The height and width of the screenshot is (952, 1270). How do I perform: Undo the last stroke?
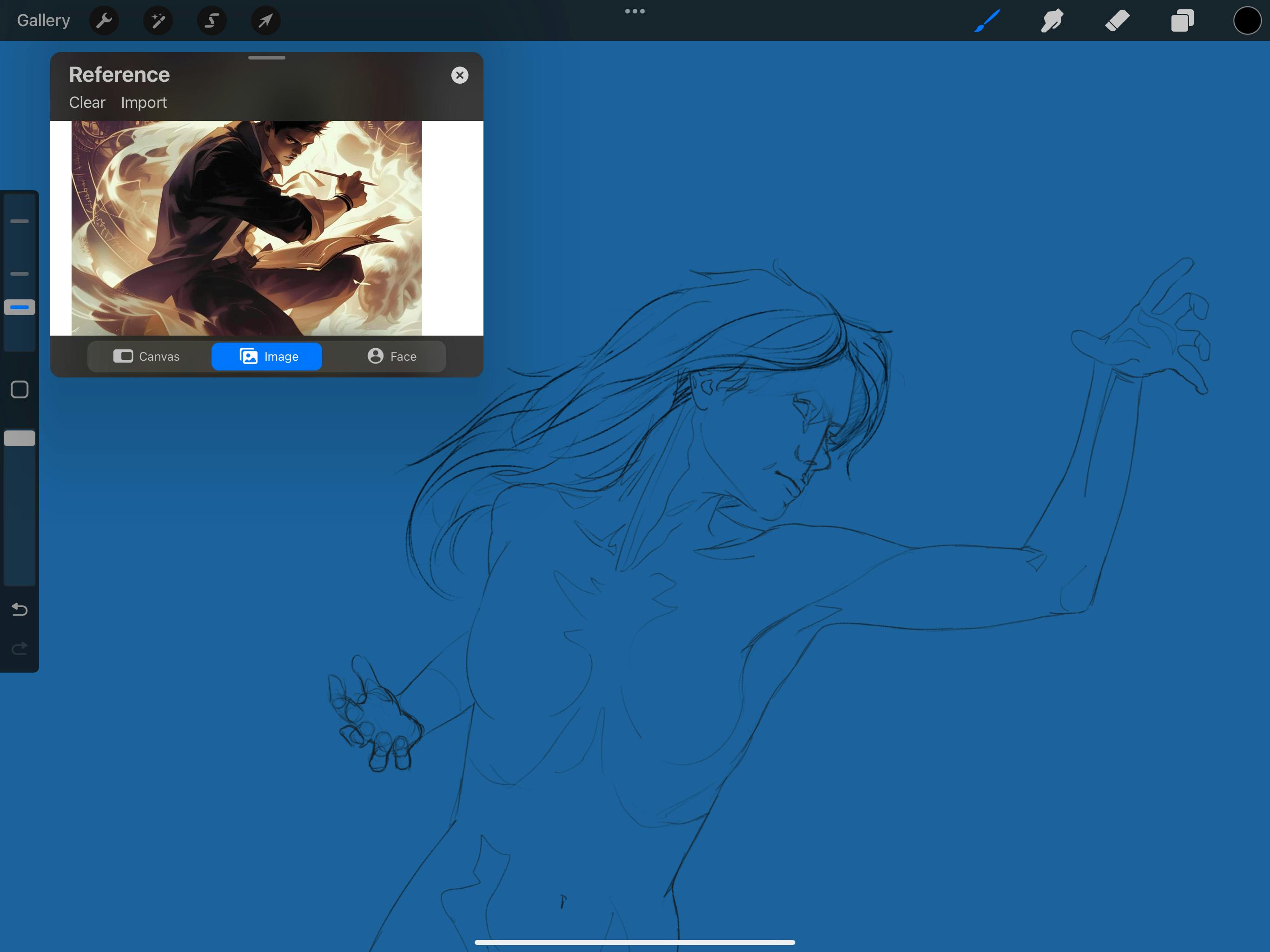coord(20,609)
